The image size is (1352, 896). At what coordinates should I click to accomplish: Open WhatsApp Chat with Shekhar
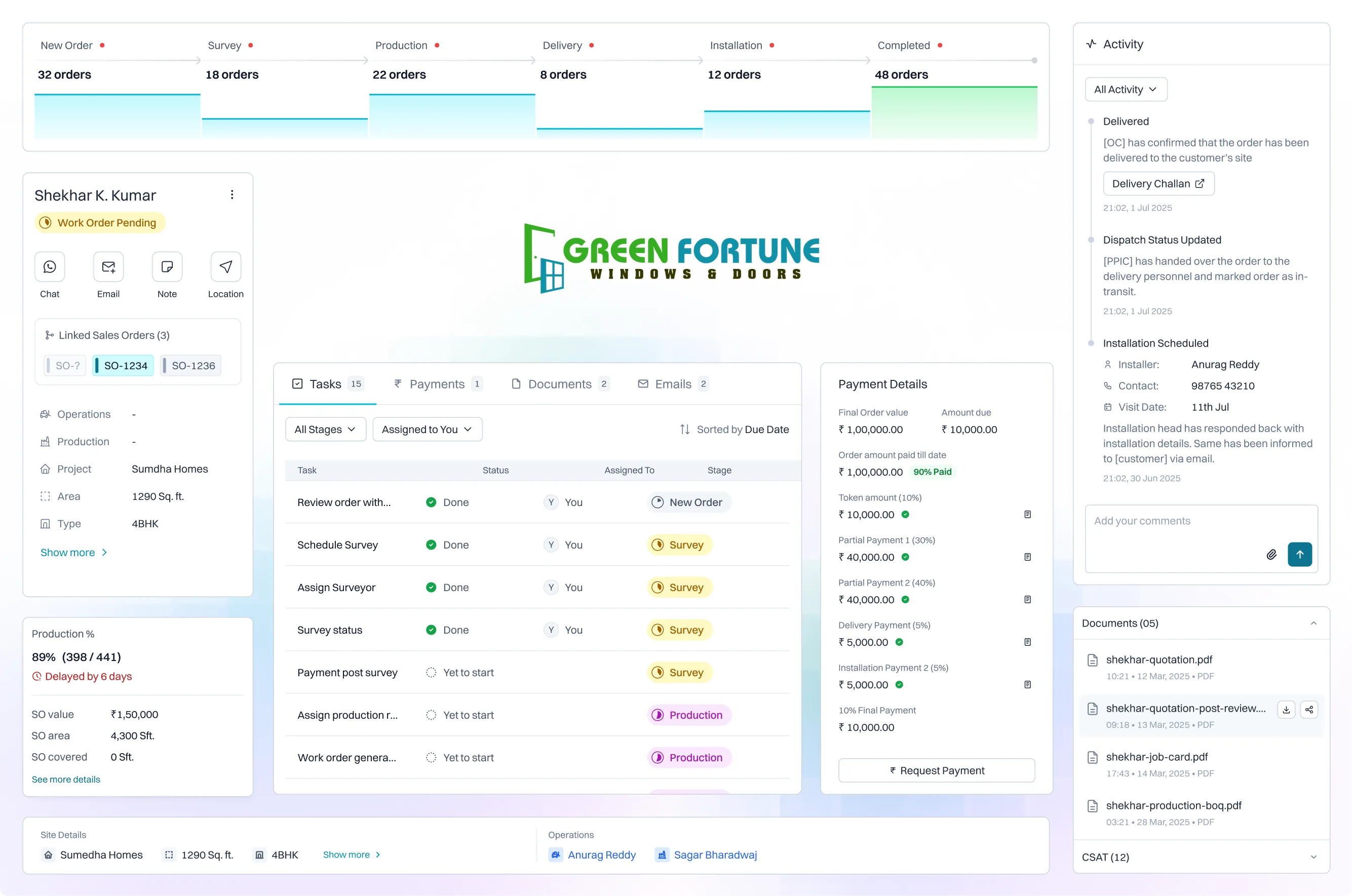[x=50, y=267]
